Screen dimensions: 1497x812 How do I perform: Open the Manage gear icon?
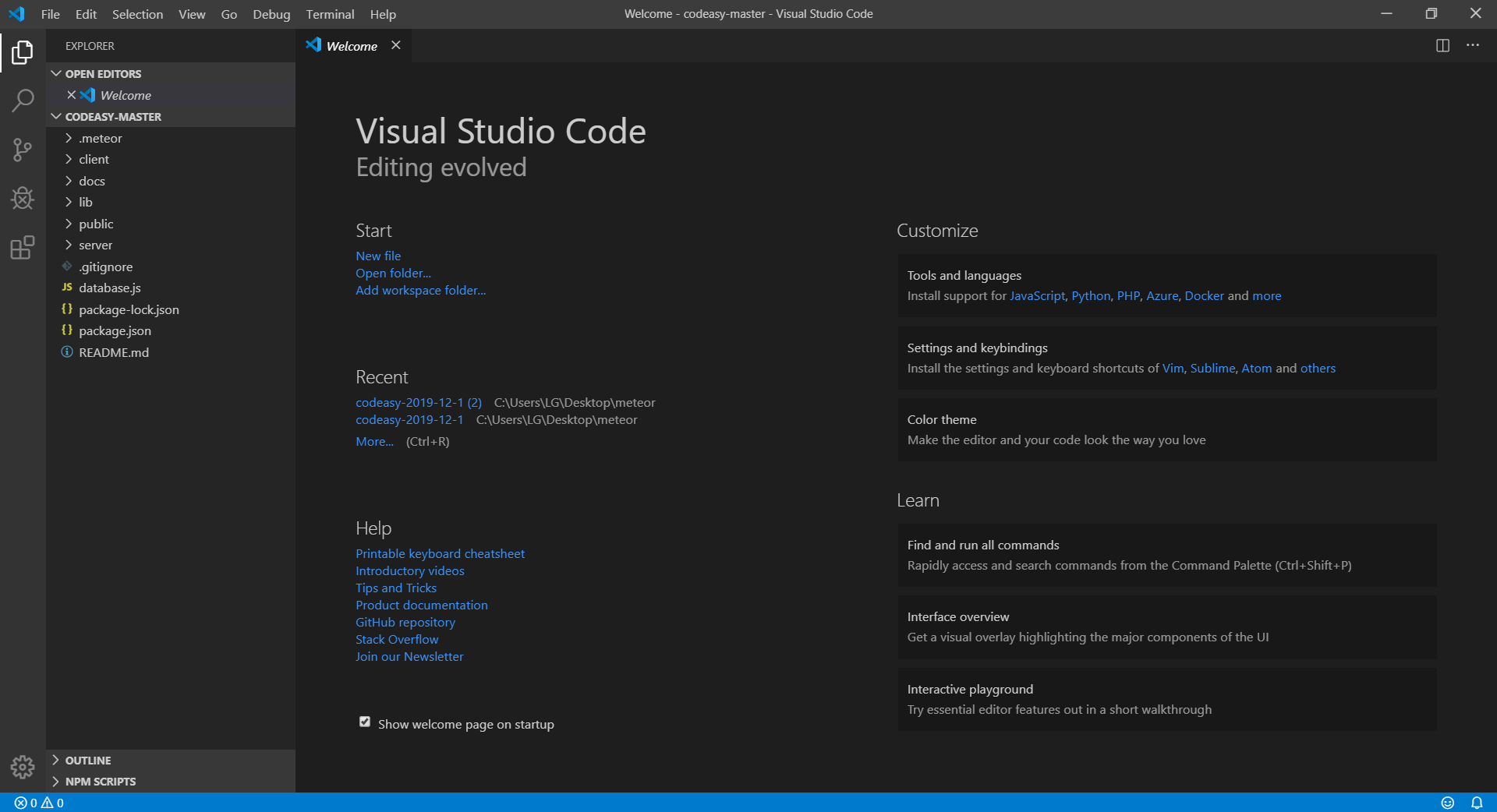click(23, 767)
